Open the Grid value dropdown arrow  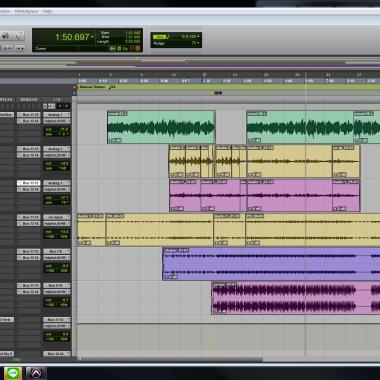pyautogui.click(x=199, y=36)
